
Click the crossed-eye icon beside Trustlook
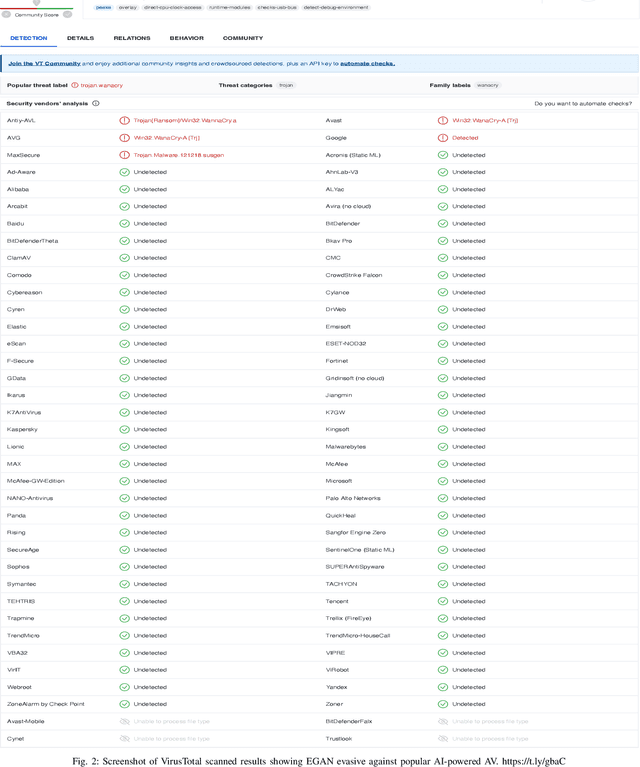pyautogui.click(x=443, y=738)
